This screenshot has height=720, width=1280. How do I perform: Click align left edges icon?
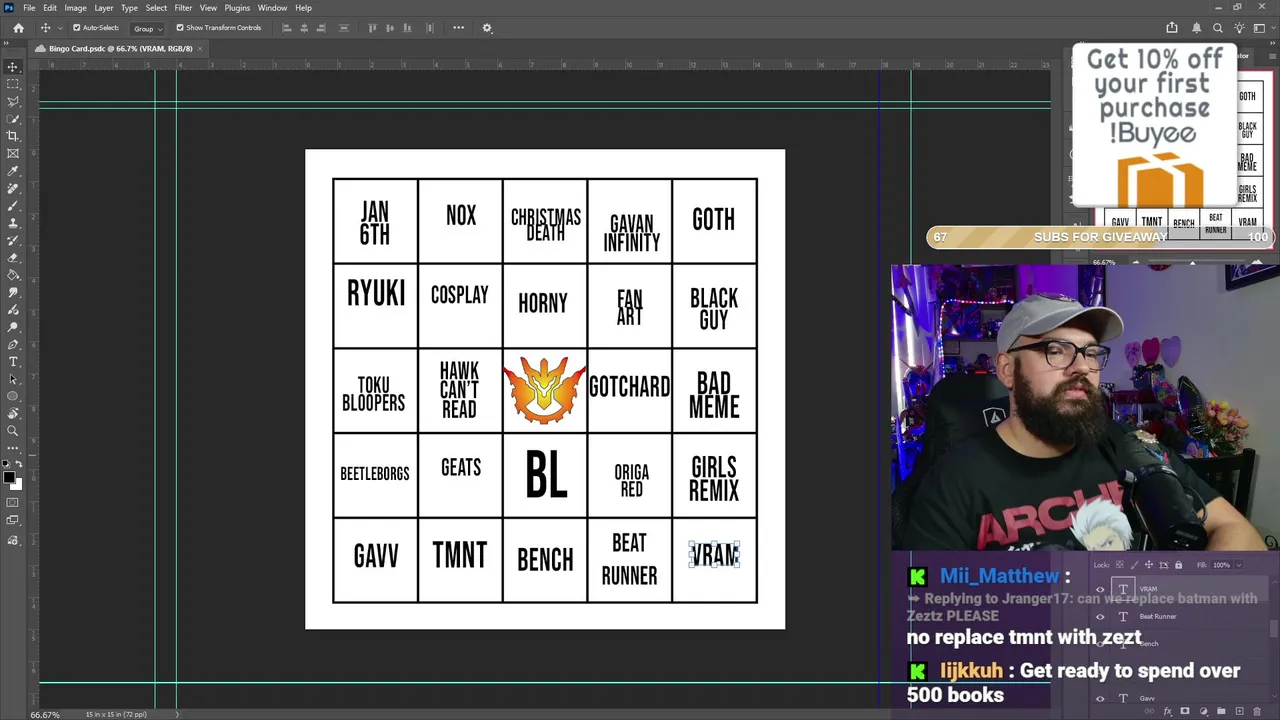click(287, 28)
